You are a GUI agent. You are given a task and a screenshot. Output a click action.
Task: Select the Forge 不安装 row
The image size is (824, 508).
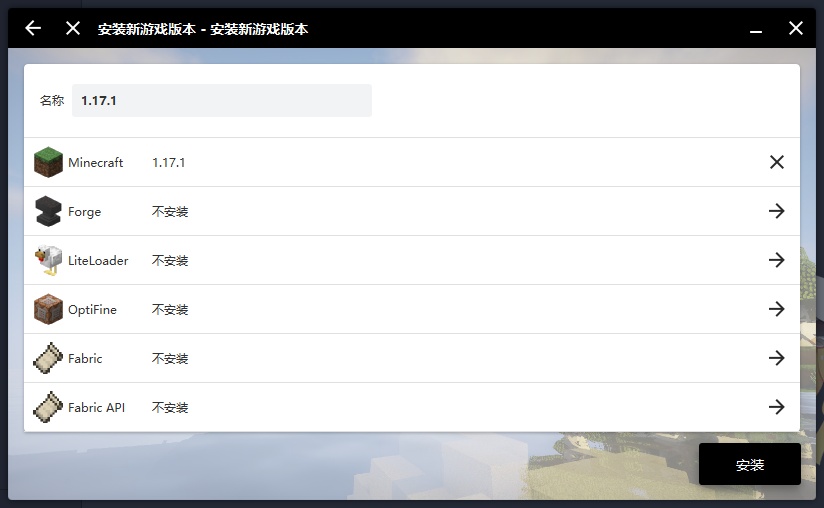[x=400, y=211]
